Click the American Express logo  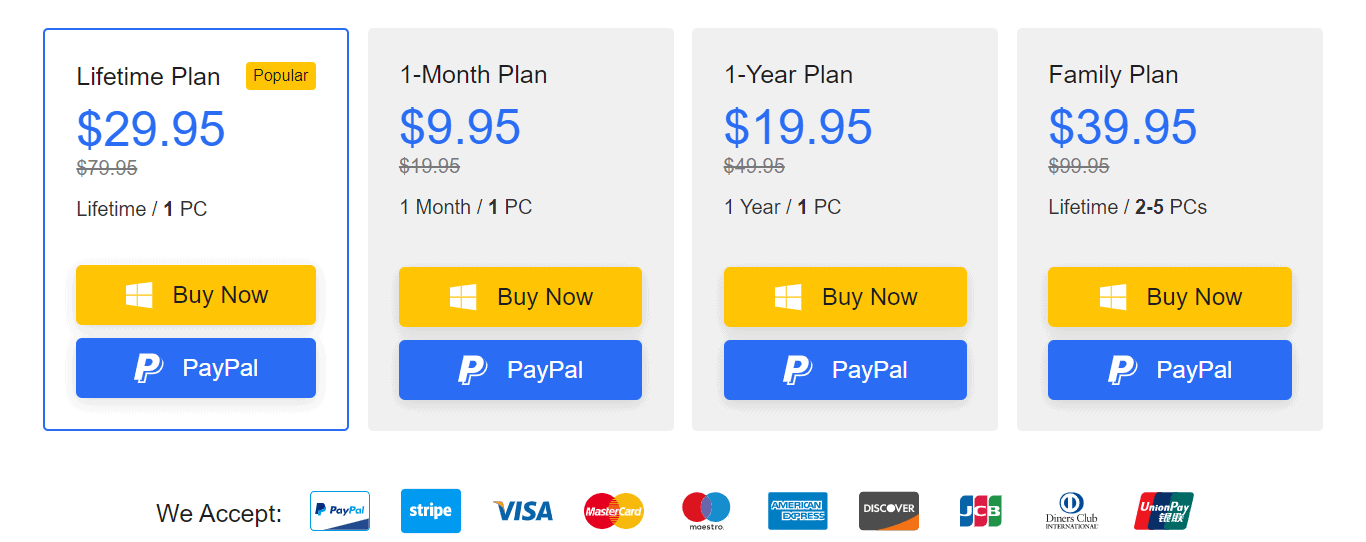click(798, 511)
